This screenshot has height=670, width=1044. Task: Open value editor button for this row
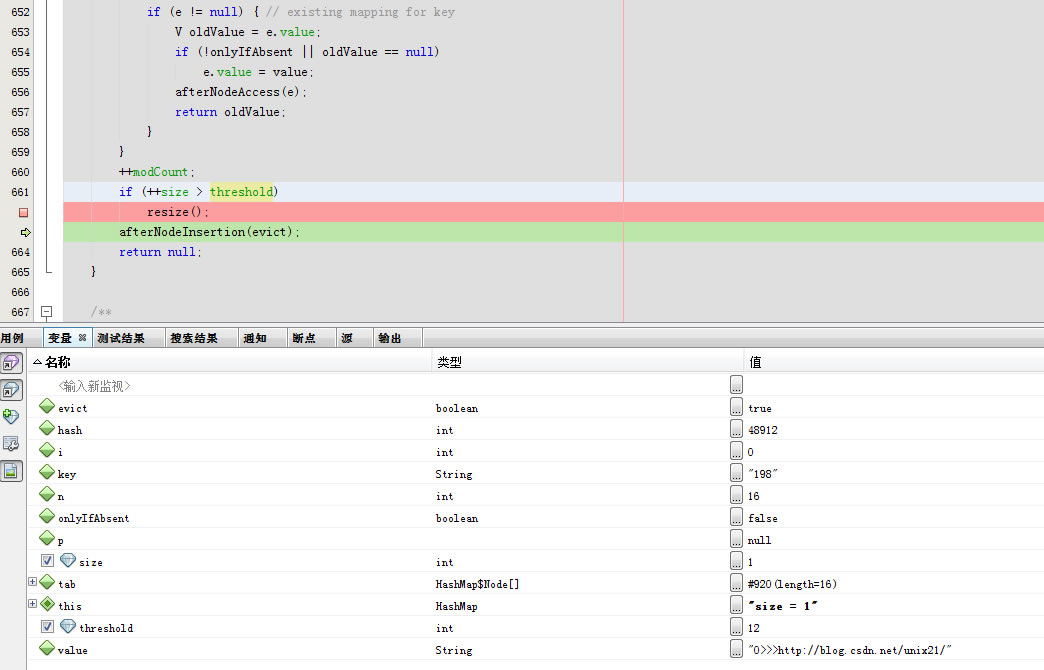click(736, 605)
